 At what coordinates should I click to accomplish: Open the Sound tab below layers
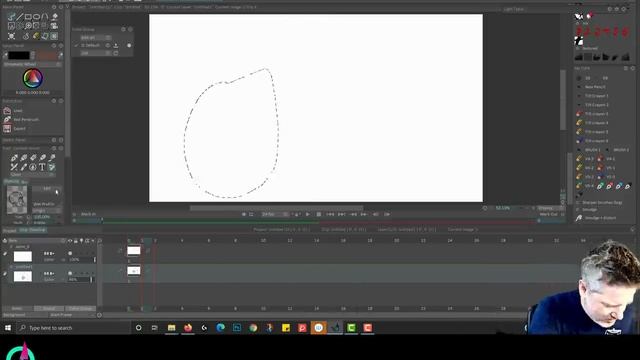(49, 309)
